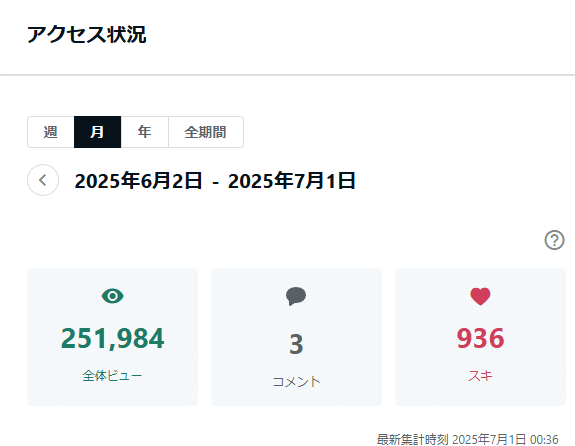Click the gray comment bubble icon

click(296, 296)
